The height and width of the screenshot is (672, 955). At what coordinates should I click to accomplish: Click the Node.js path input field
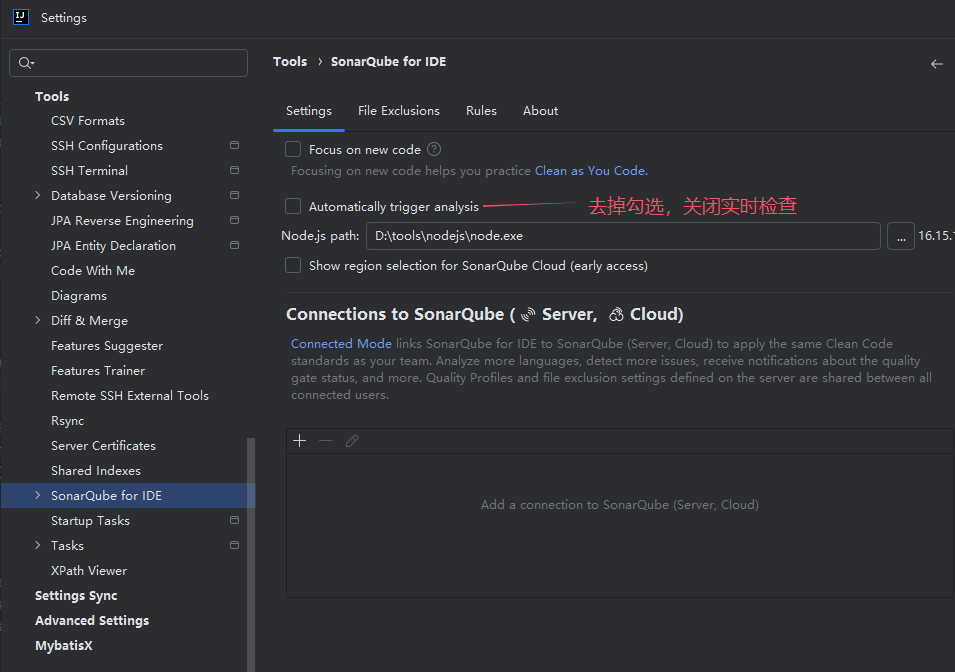click(x=622, y=236)
